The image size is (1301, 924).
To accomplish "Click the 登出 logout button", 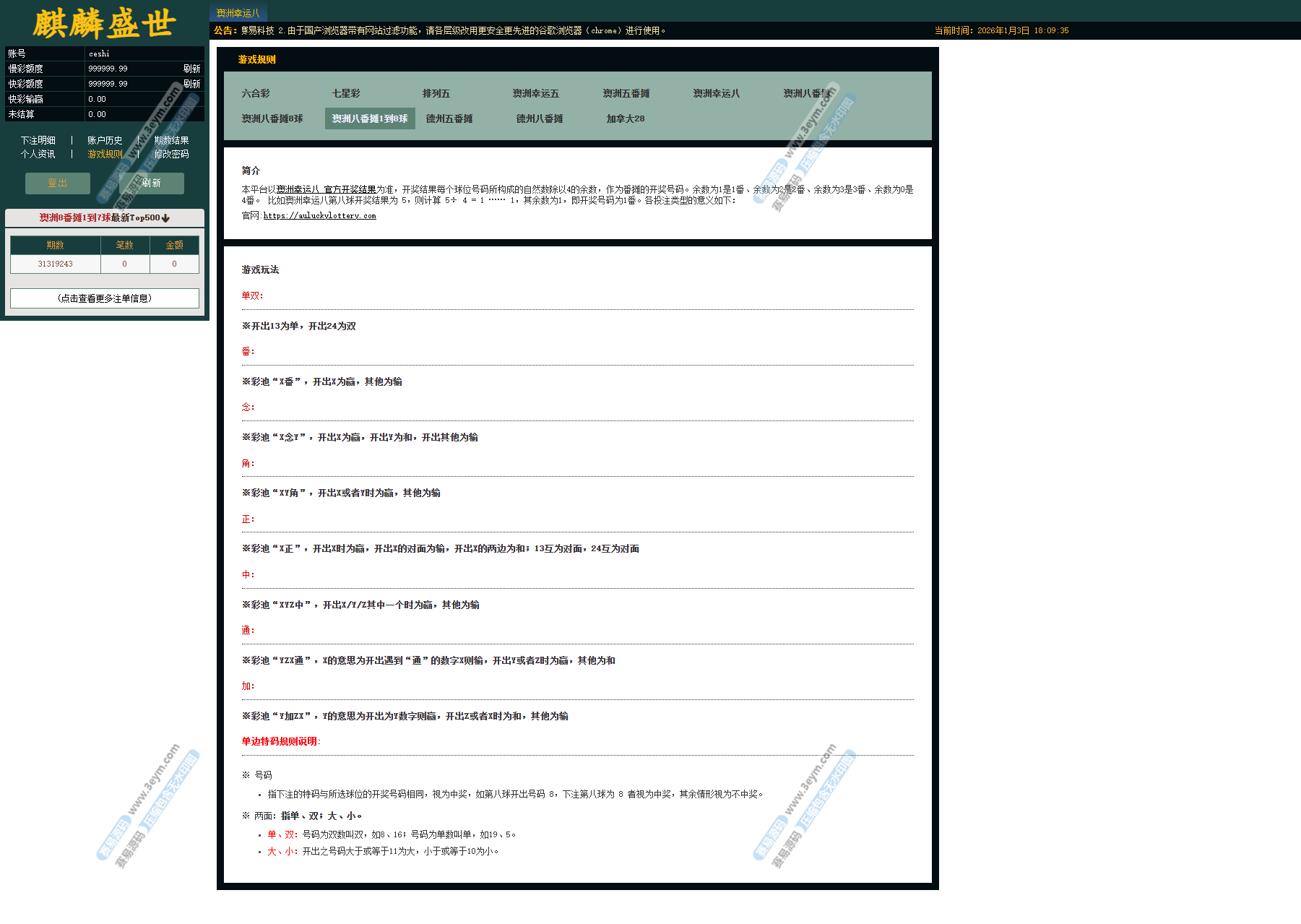I will (58, 183).
